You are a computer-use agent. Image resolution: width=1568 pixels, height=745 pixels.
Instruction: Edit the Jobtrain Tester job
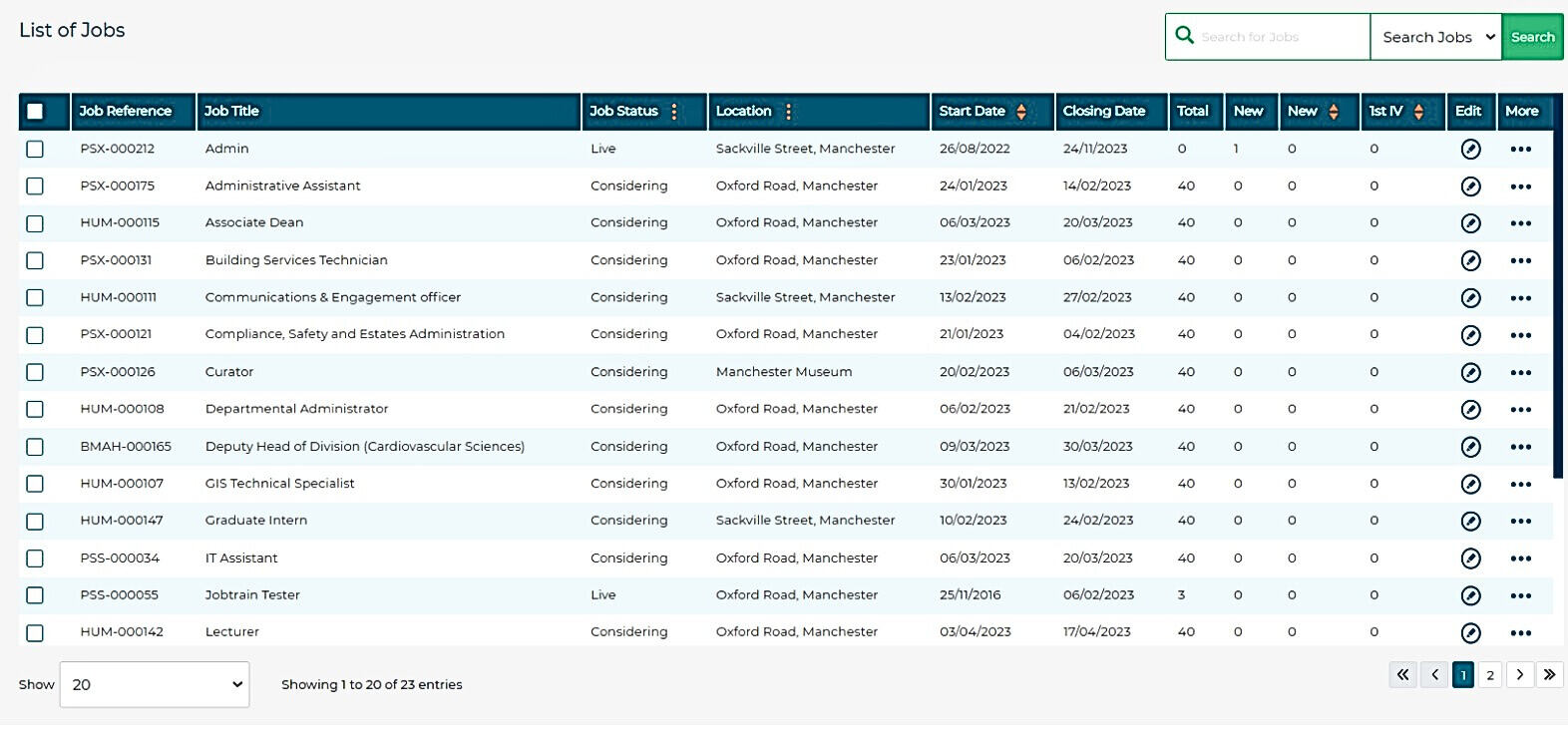[x=1470, y=596]
